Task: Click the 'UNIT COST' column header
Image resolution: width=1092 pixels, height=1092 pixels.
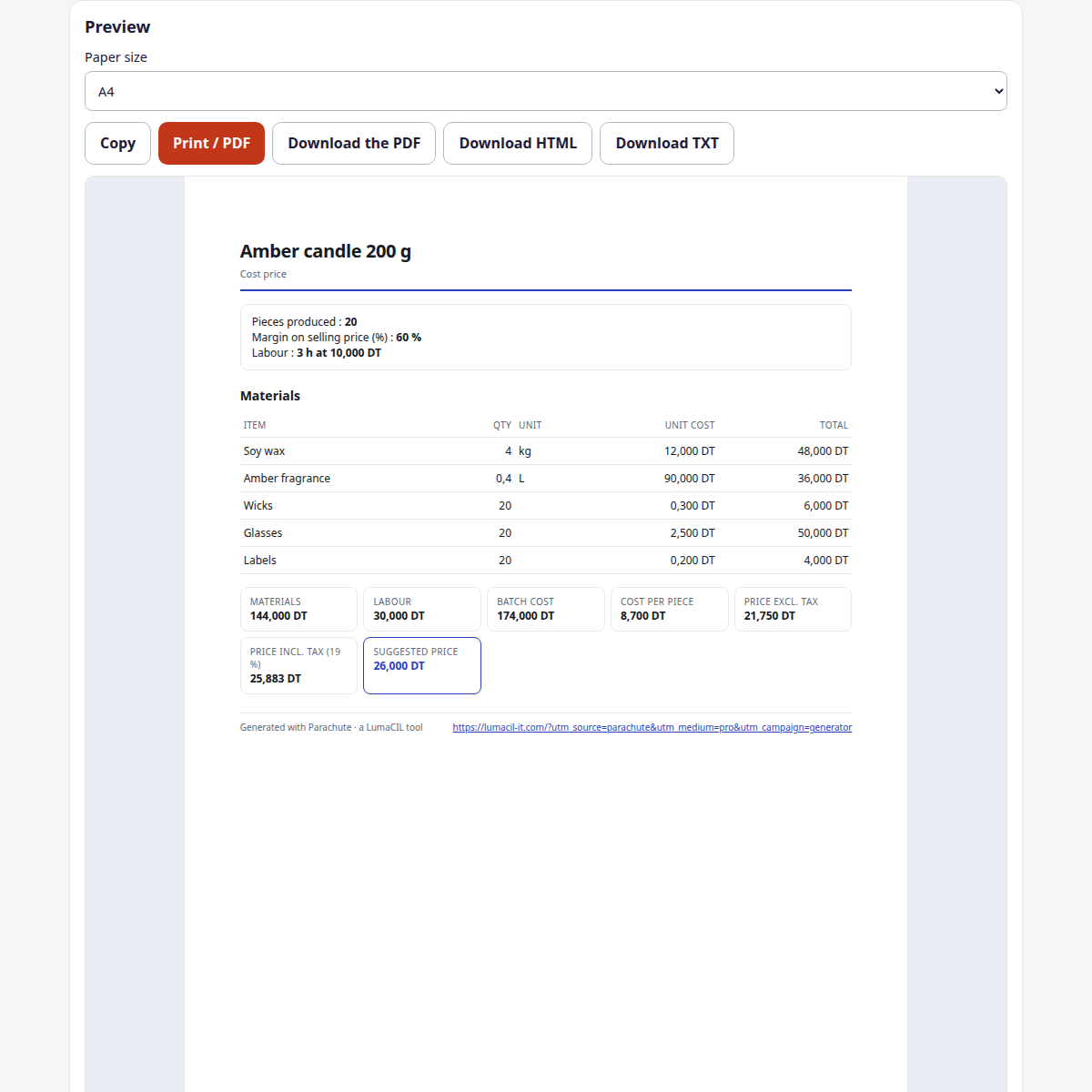Action: [690, 425]
